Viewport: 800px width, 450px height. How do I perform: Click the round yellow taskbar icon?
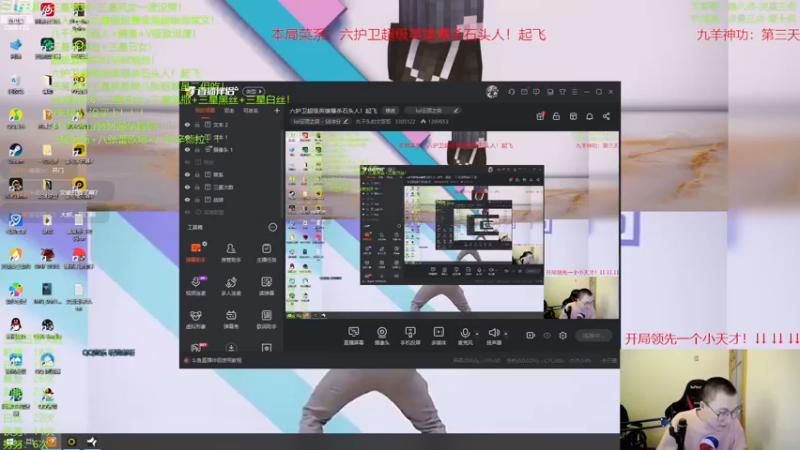pyautogui.click(x=71, y=442)
